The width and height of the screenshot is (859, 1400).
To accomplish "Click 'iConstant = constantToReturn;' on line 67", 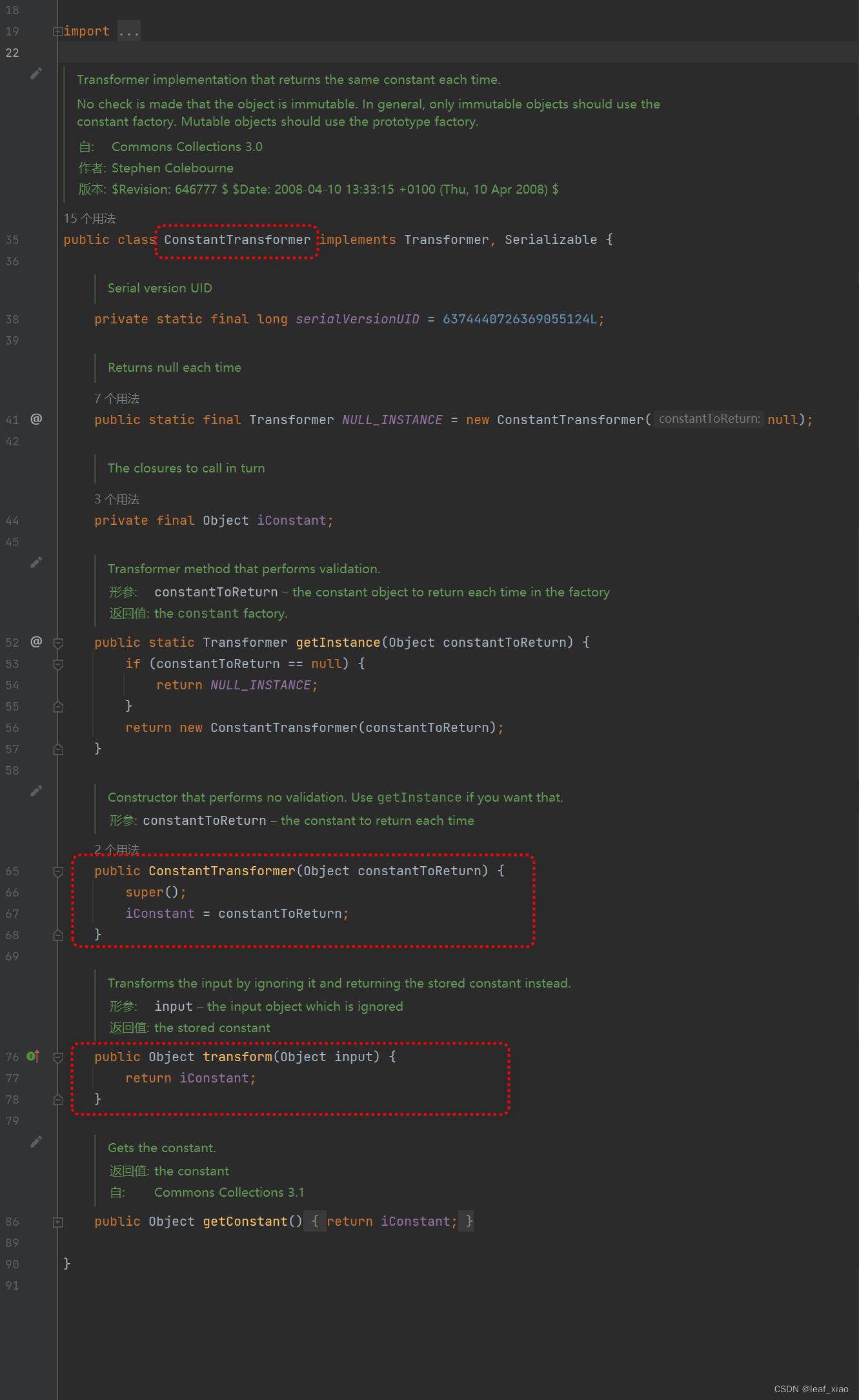I will click(x=237, y=913).
